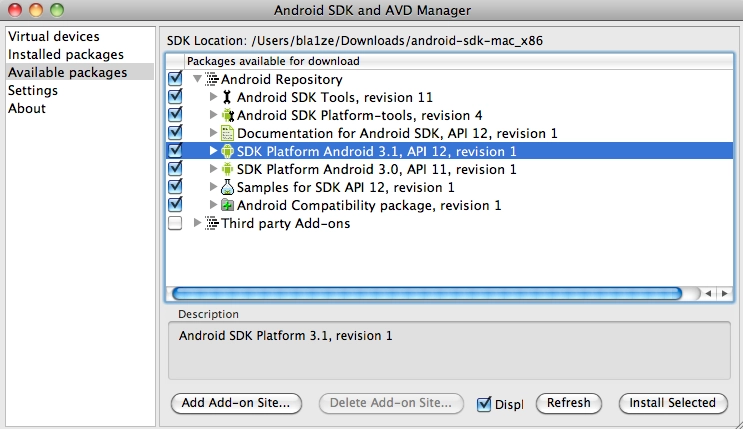This screenshot has height=429, width=743.
Task: Uncheck Android SDK Tools revision 11 checkbox
Action: click(175, 96)
